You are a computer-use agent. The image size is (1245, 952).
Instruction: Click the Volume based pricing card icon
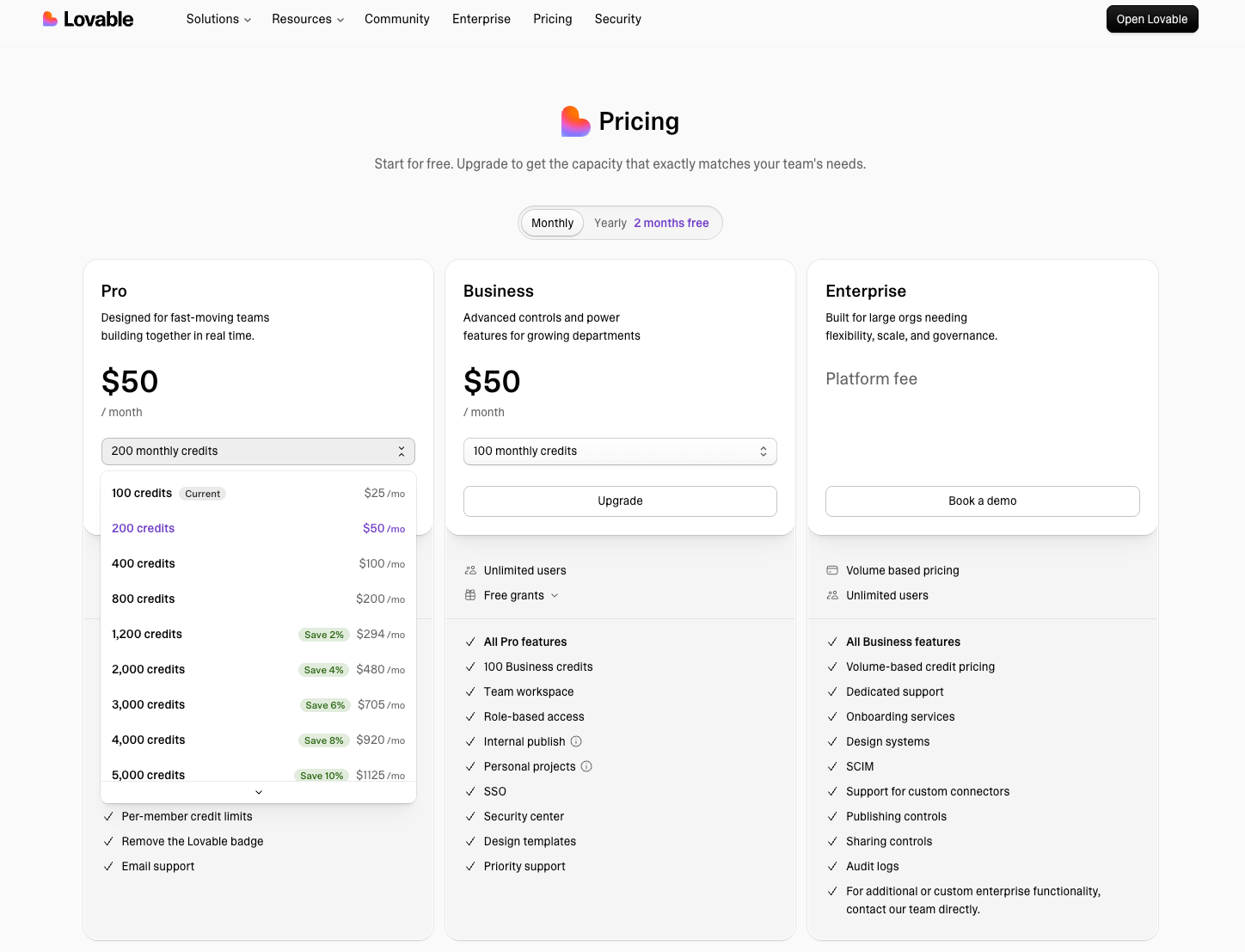(x=832, y=570)
